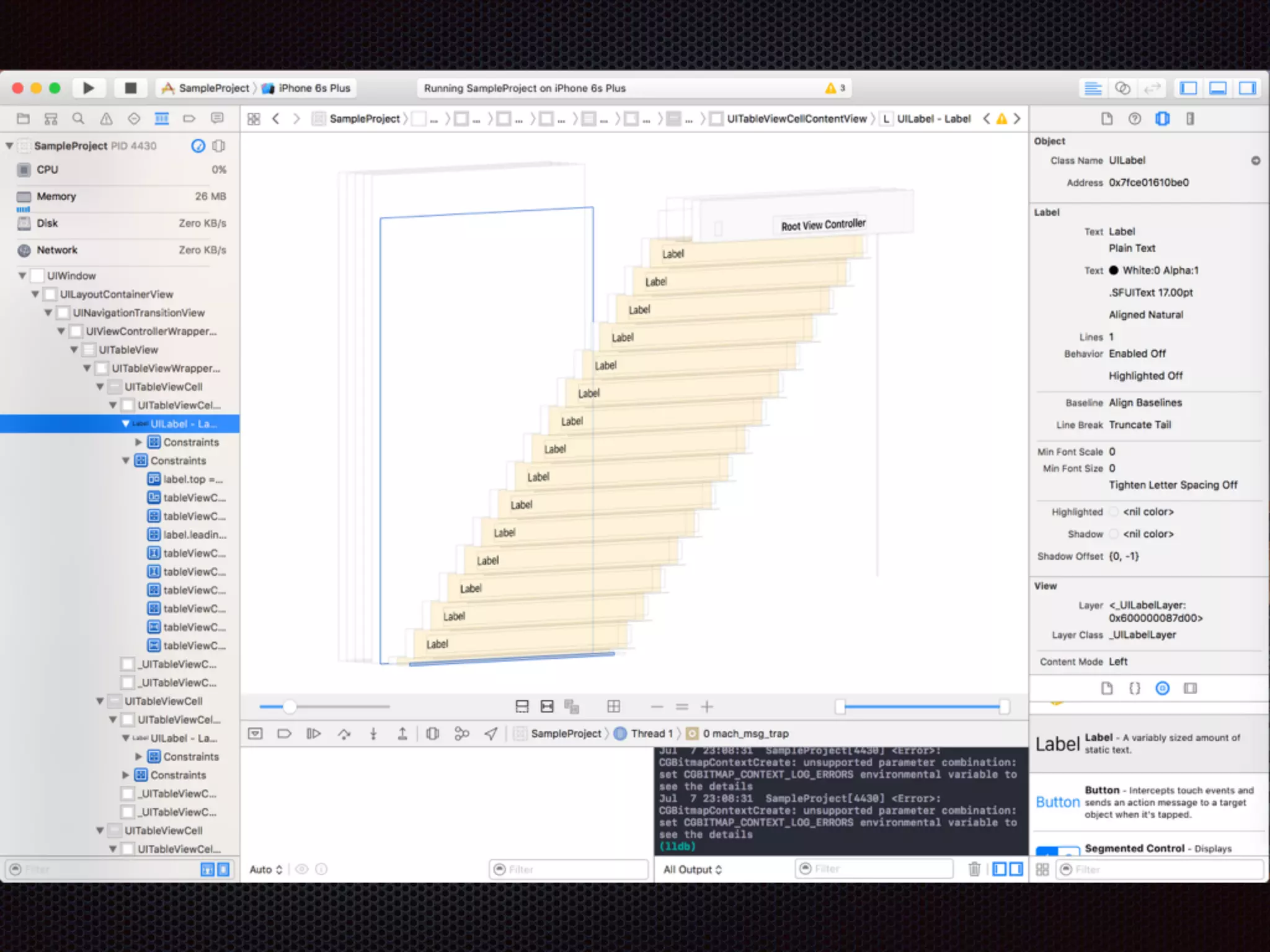Image resolution: width=1270 pixels, height=952 pixels.
Task: Clear console with trash icon
Action: [x=974, y=869]
